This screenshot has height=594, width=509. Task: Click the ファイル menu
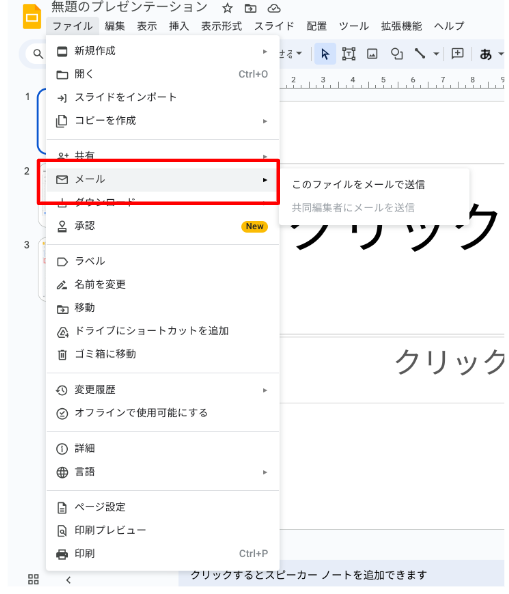[x=72, y=26]
